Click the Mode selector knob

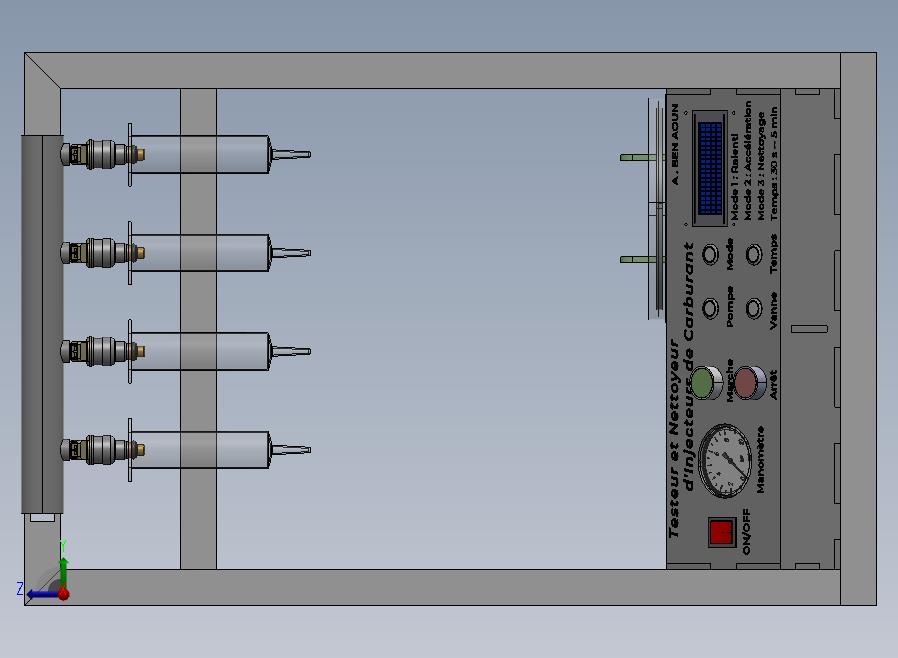[710, 254]
